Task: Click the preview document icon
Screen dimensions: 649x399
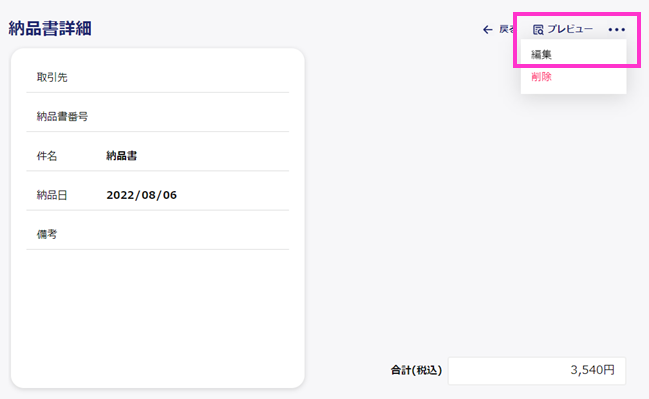Action: pos(538,29)
